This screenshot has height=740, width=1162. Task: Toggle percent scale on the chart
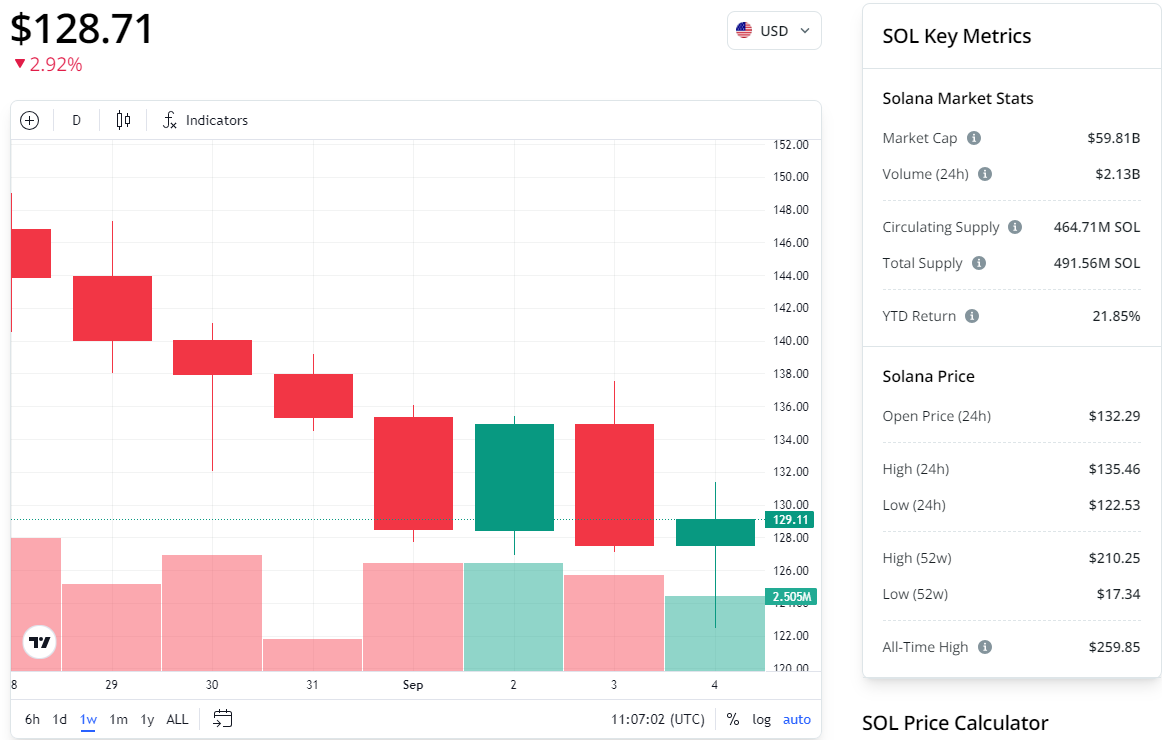coord(733,719)
